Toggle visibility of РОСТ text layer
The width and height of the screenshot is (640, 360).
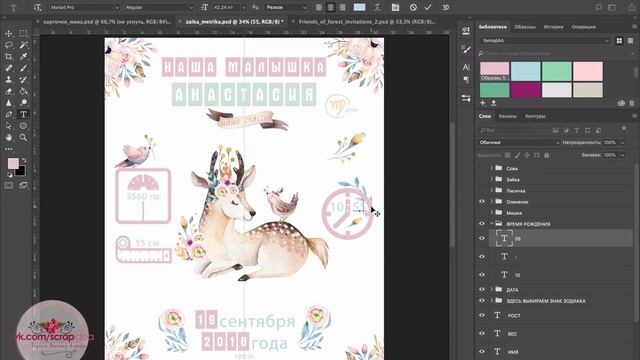(x=482, y=316)
